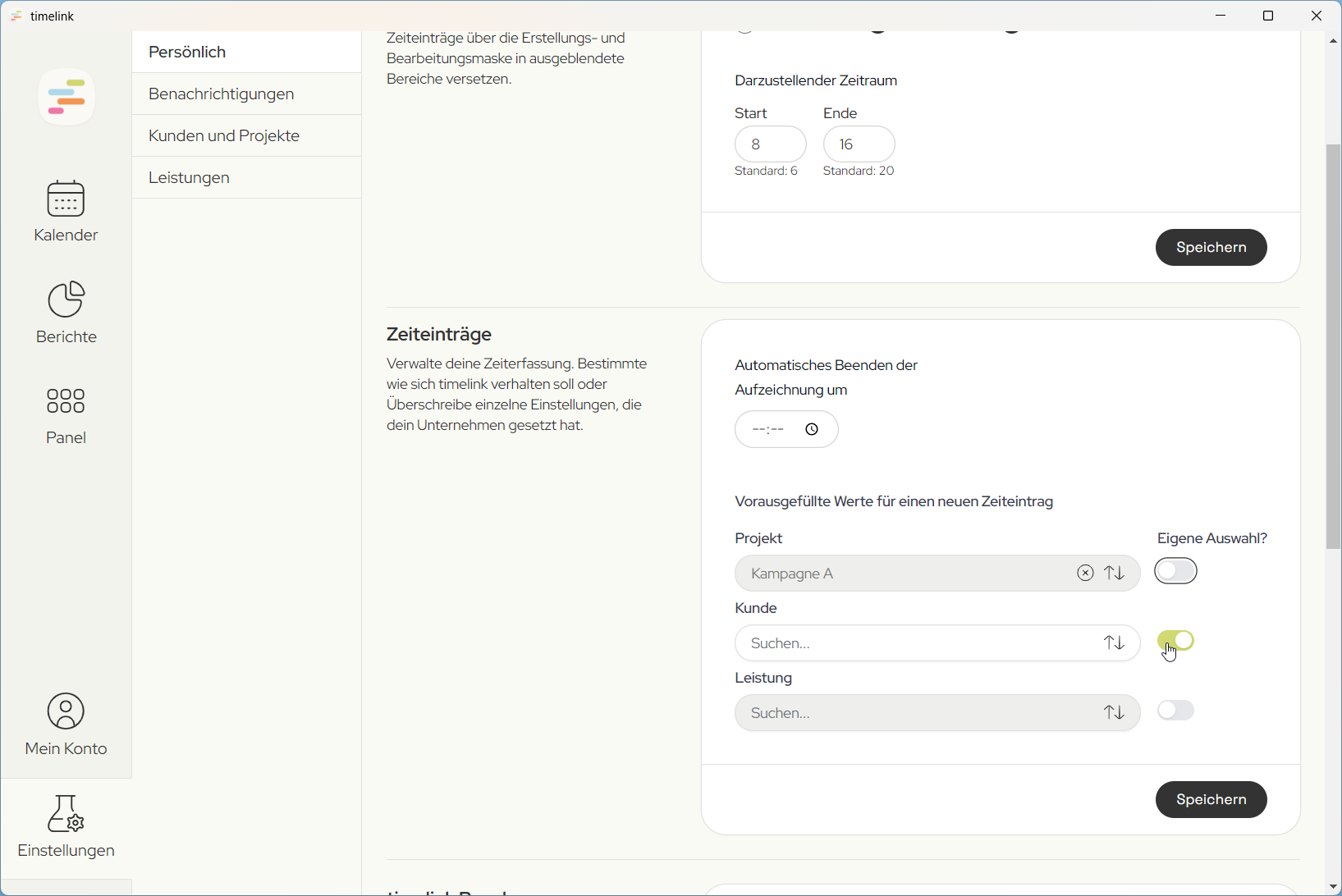Click the scrollbar down arrow

click(1334, 887)
